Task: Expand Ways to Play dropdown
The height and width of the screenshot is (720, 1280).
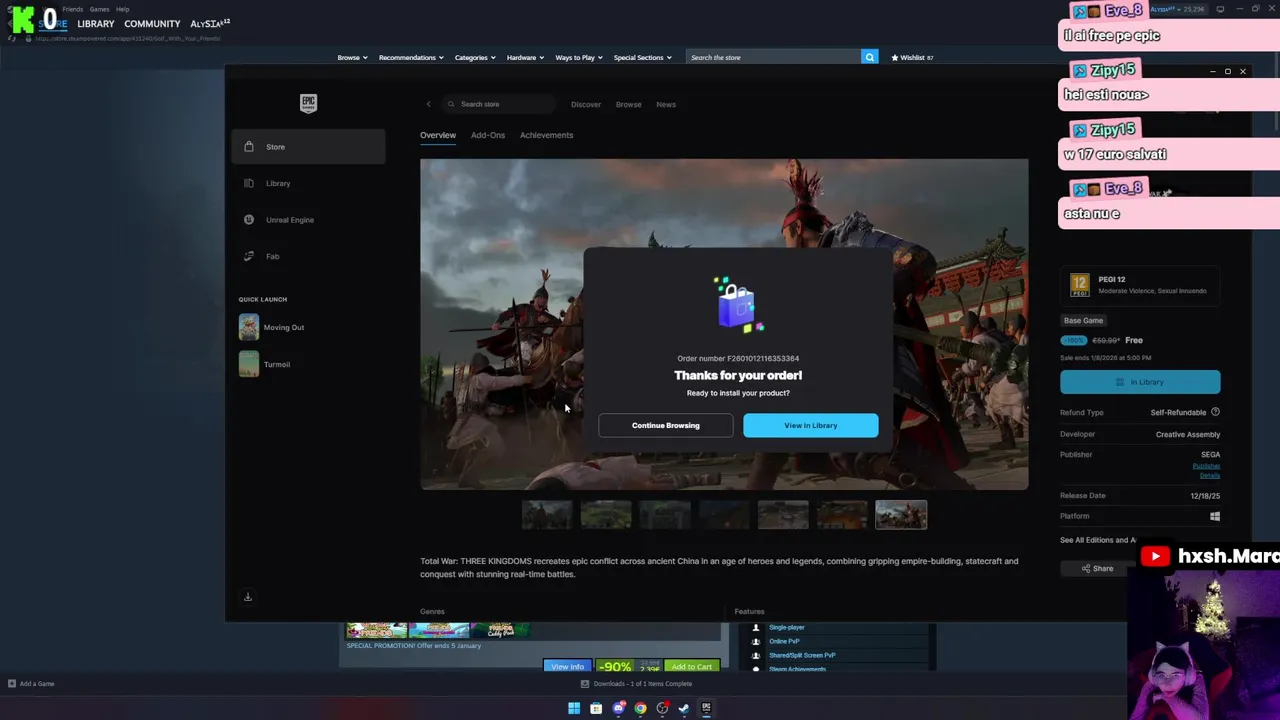Action: (579, 57)
